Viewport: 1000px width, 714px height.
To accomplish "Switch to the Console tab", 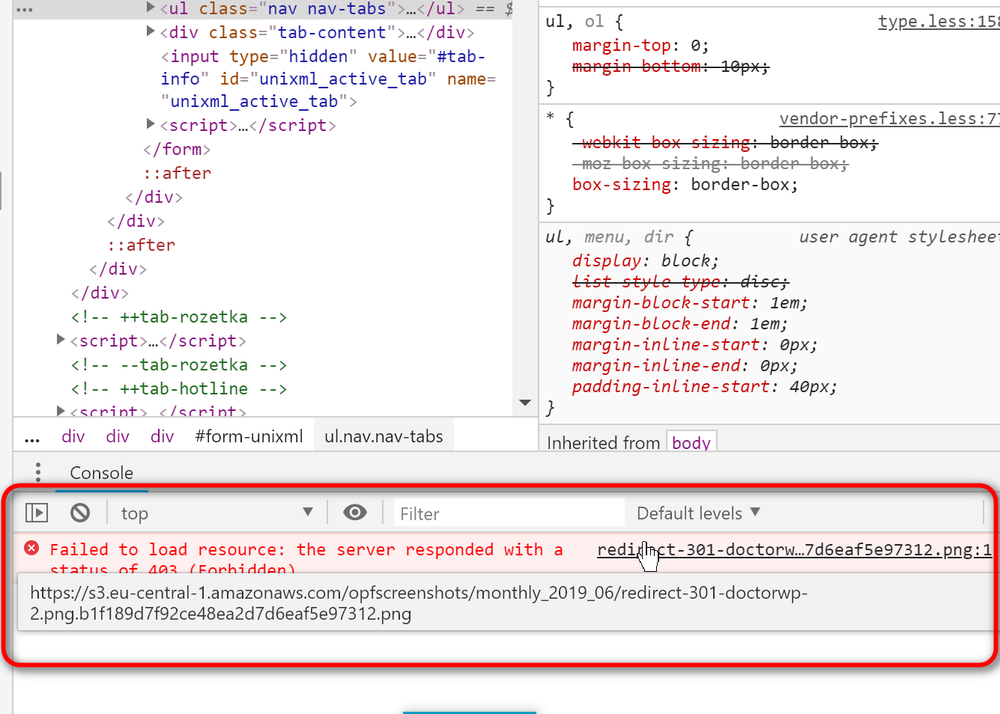I will 101,473.
